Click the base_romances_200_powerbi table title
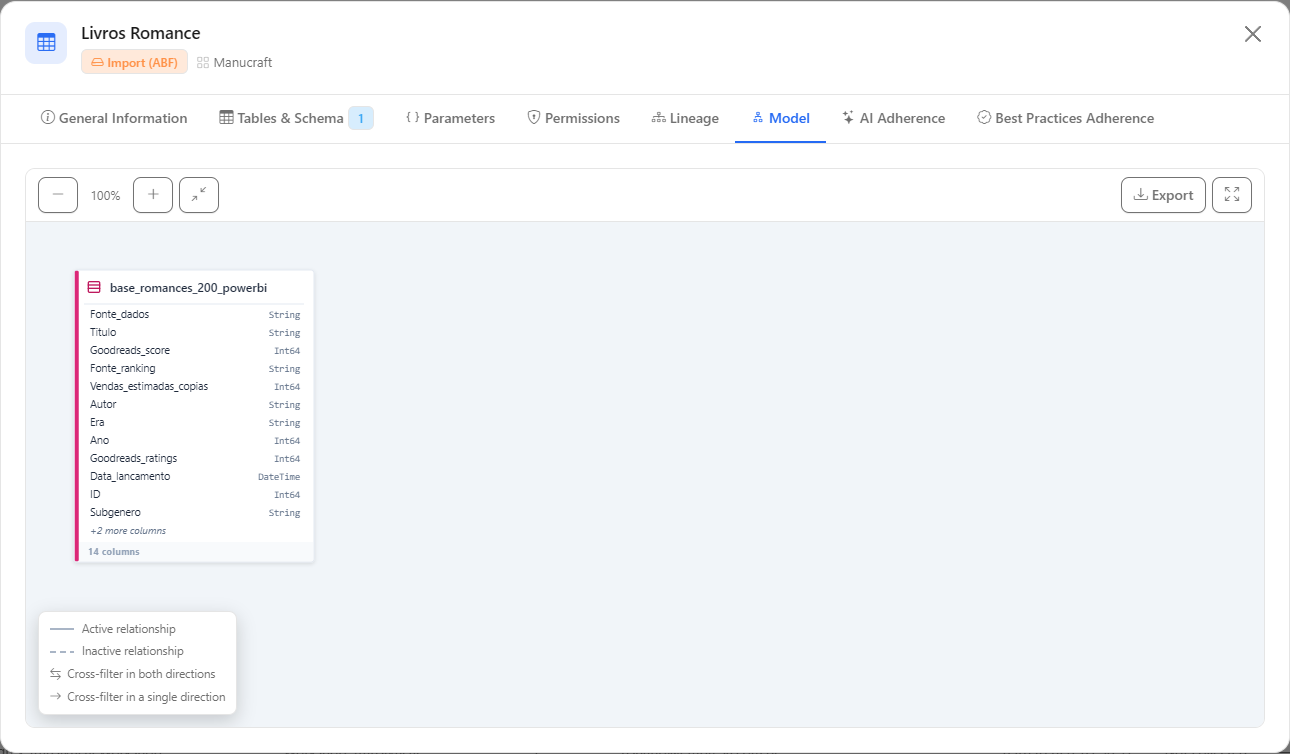The height and width of the screenshot is (754, 1290). (188, 287)
